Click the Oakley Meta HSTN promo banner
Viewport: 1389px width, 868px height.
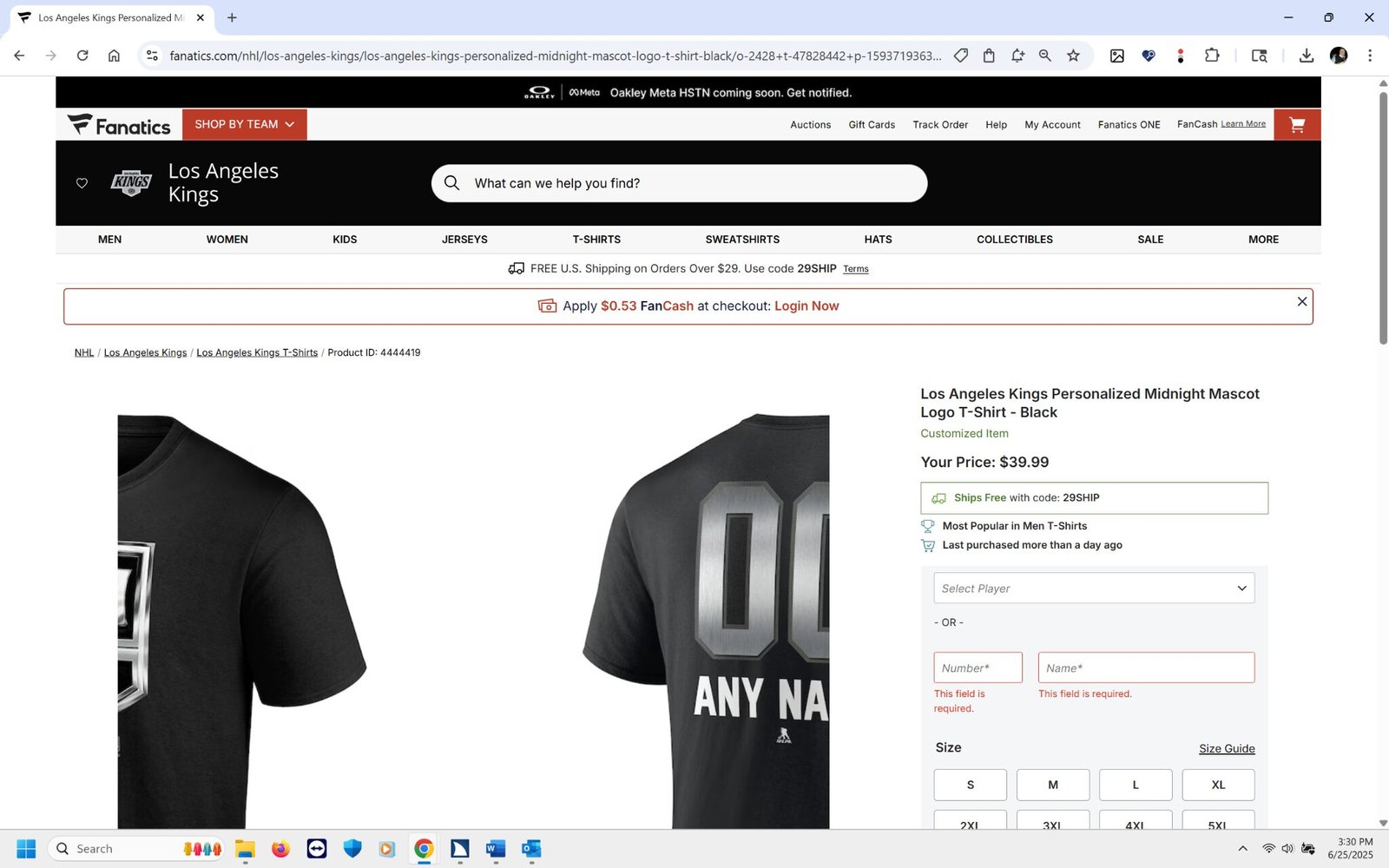coord(688,92)
